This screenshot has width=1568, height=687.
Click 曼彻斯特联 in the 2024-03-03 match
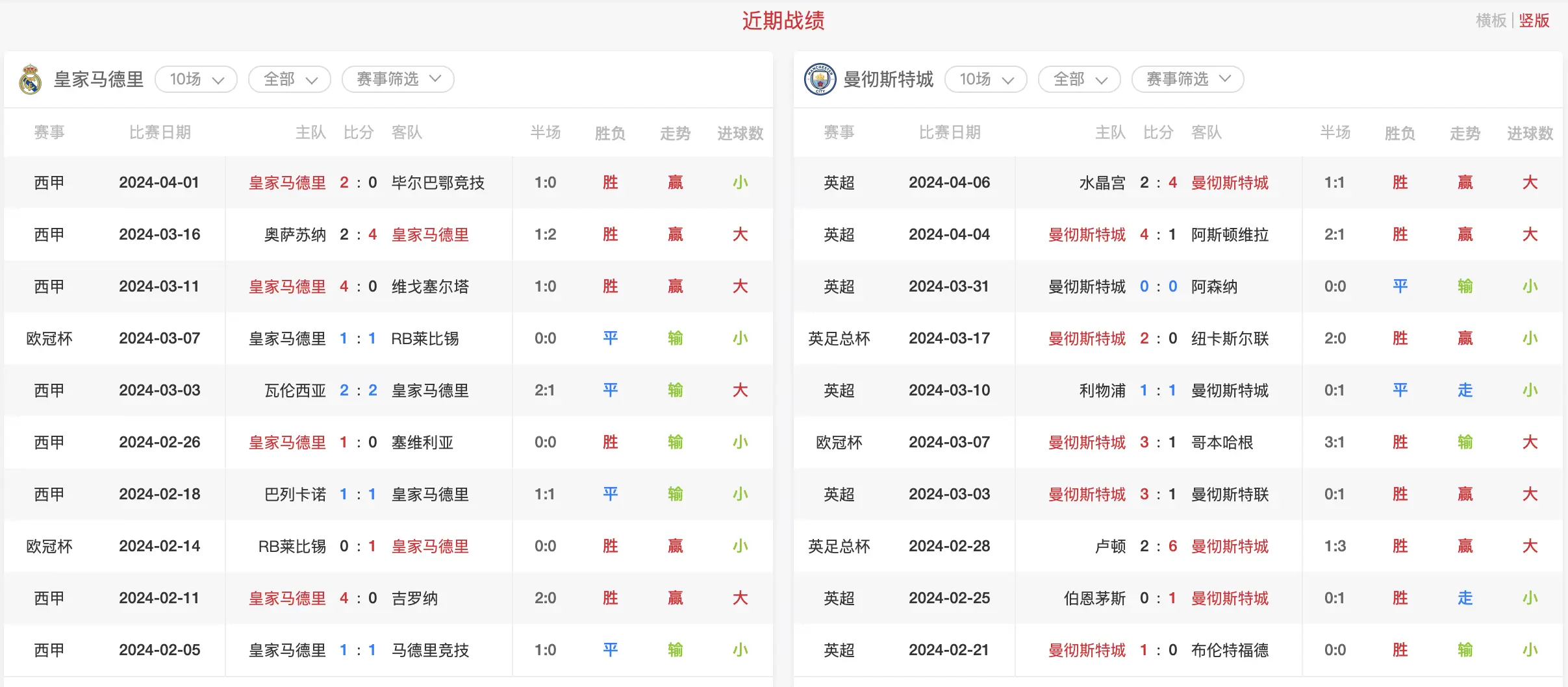[x=1230, y=494]
